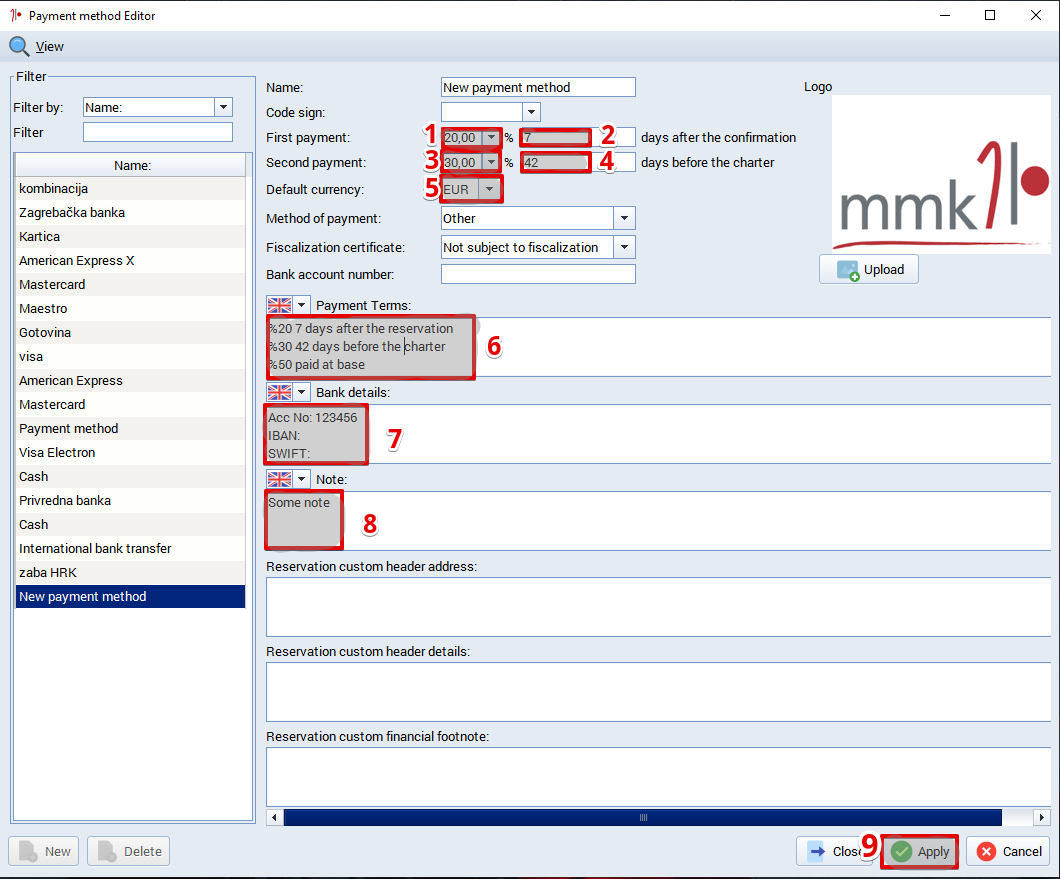Open the Default currency dropdown
This screenshot has width=1060, height=879.
click(489, 190)
